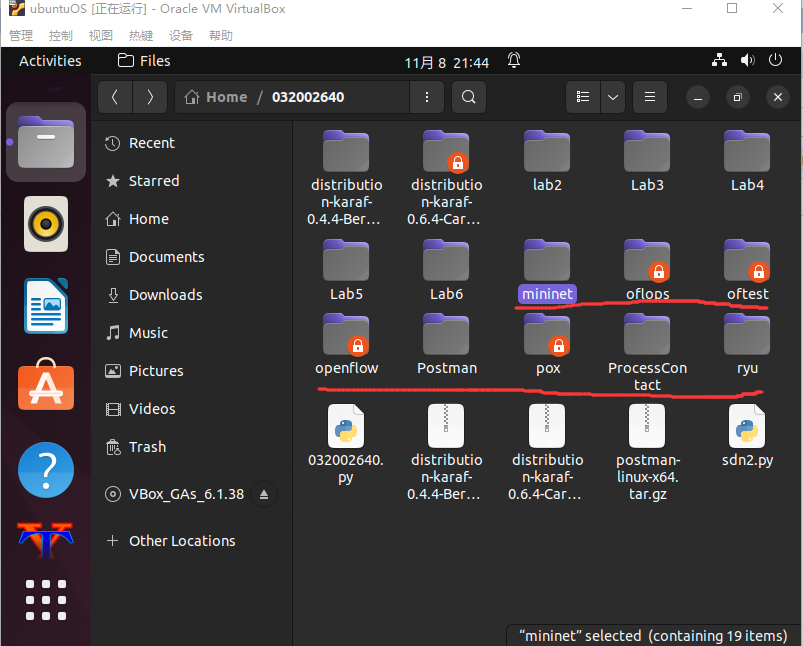The height and width of the screenshot is (646, 803).
Task: Open the Files app menu in top bar
Action: coord(144,61)
